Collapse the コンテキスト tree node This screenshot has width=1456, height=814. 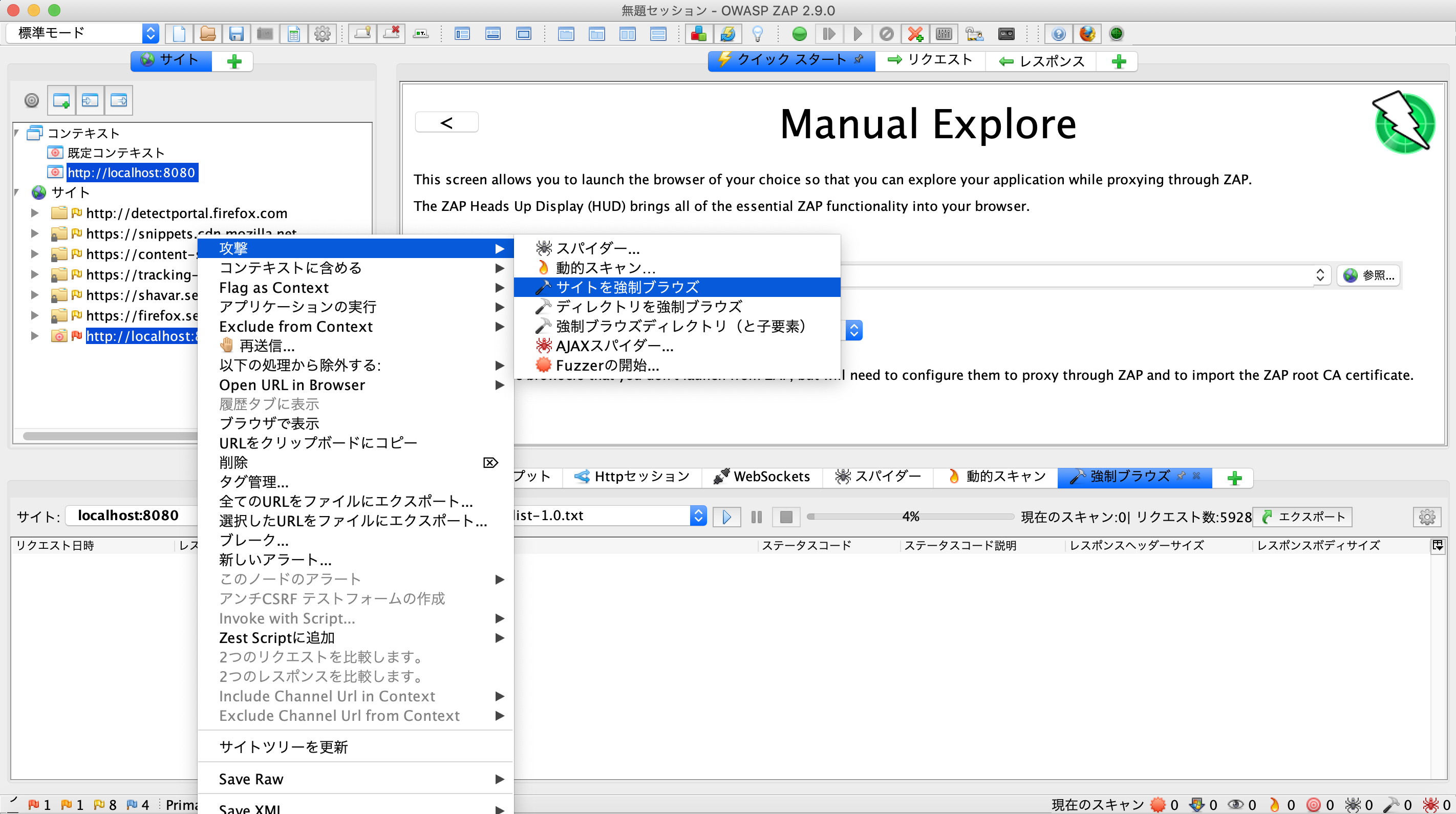[x=16, y=133]
